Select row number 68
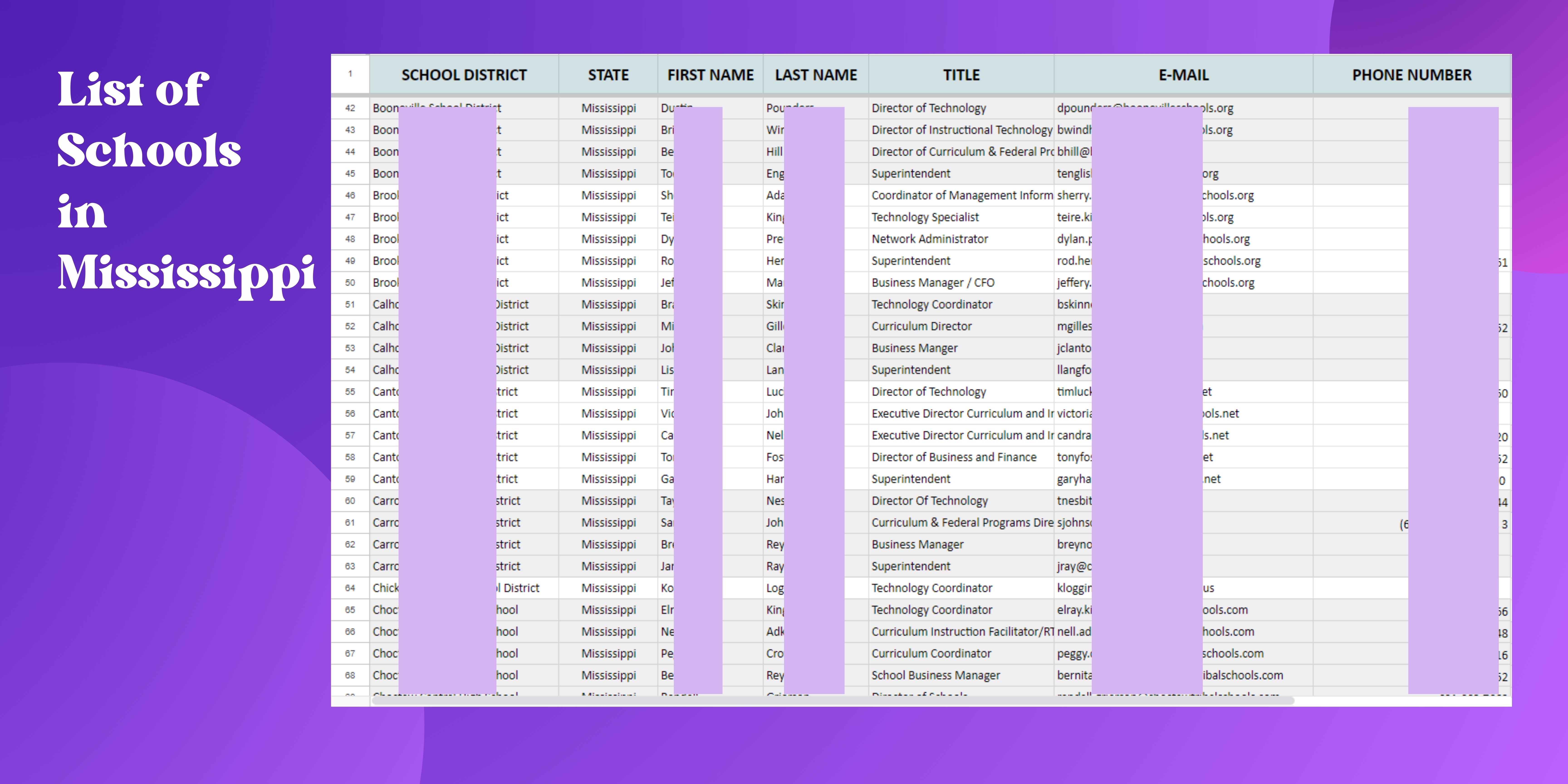The width and height of the screenshot is (1568, 784). (350, 676)
